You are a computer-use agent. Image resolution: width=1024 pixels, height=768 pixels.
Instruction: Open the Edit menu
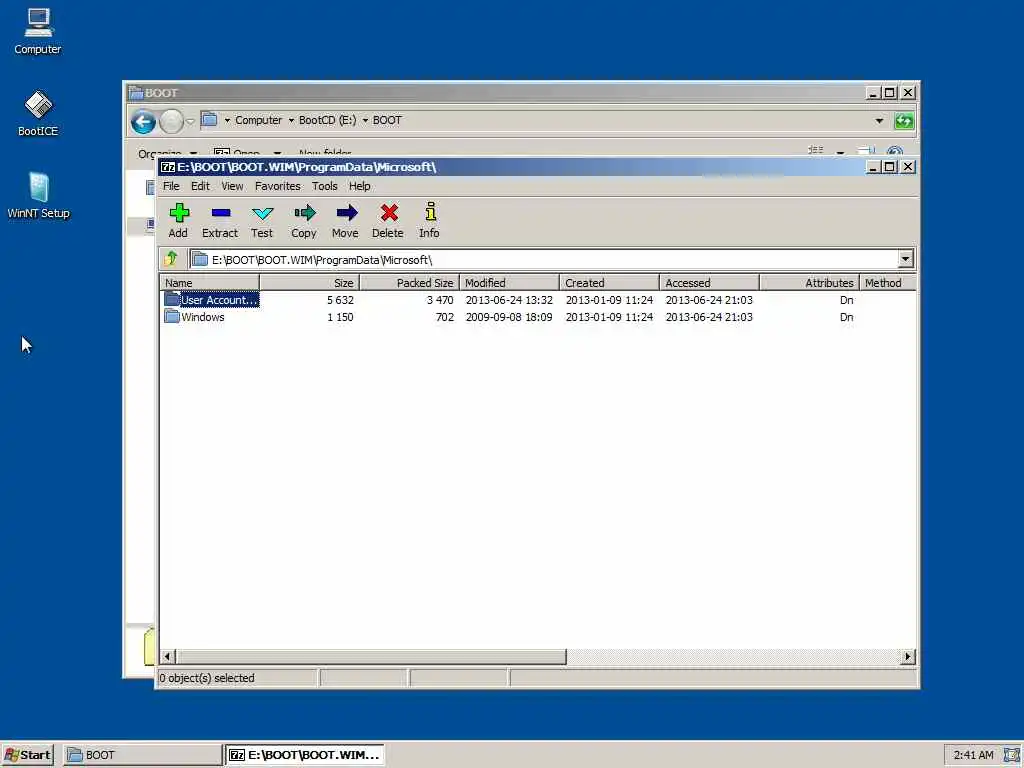[200, 186]
